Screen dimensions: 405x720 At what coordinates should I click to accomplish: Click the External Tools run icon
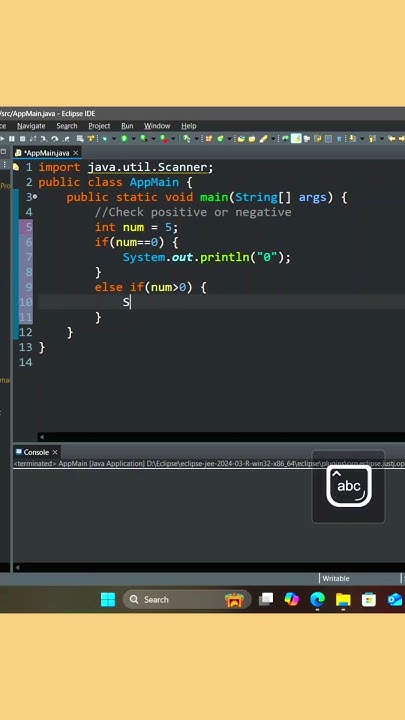(164, 138)
